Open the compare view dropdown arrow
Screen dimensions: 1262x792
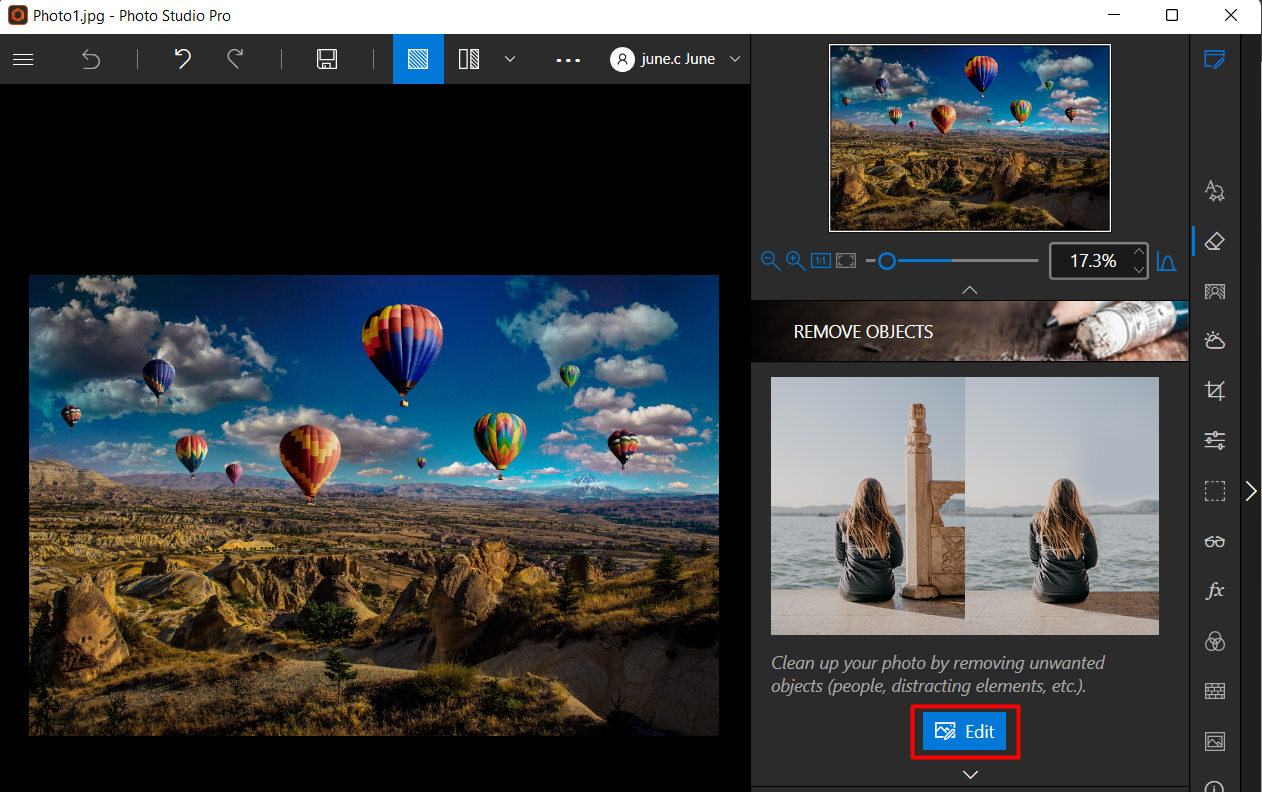pyautogui.click(x=510, y=59)
